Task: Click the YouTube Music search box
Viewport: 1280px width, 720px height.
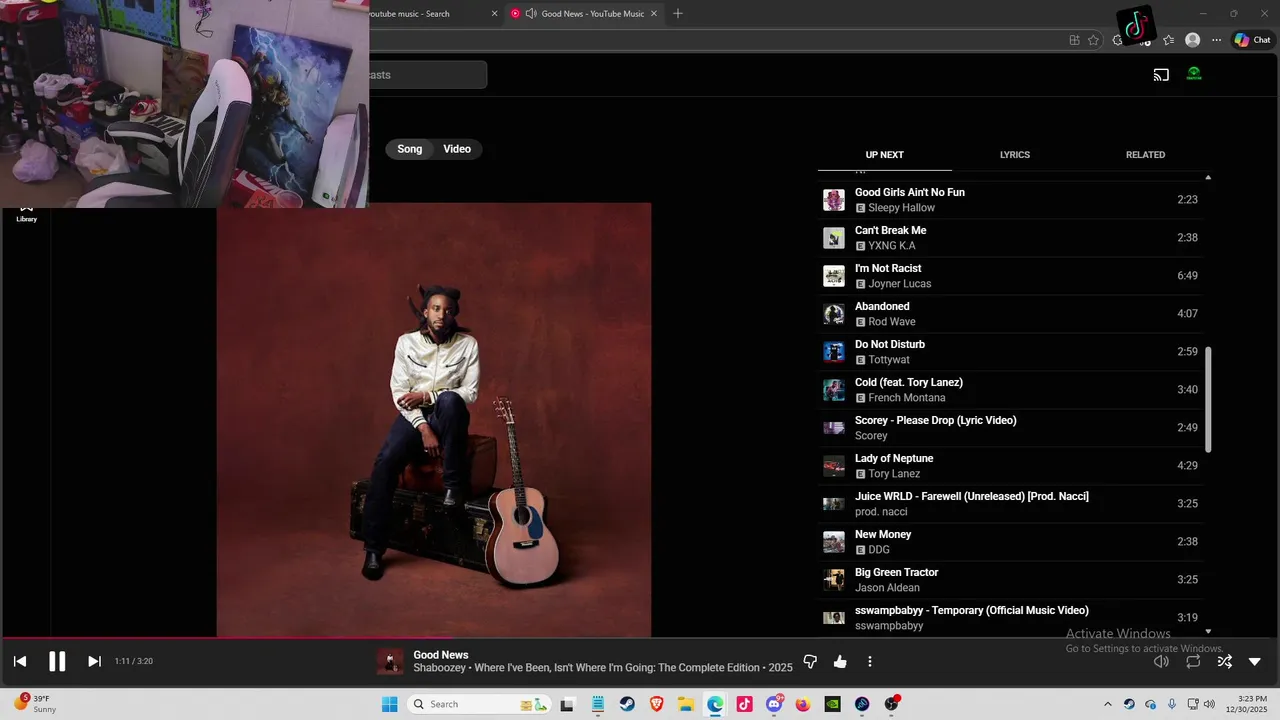Action: 428,75
